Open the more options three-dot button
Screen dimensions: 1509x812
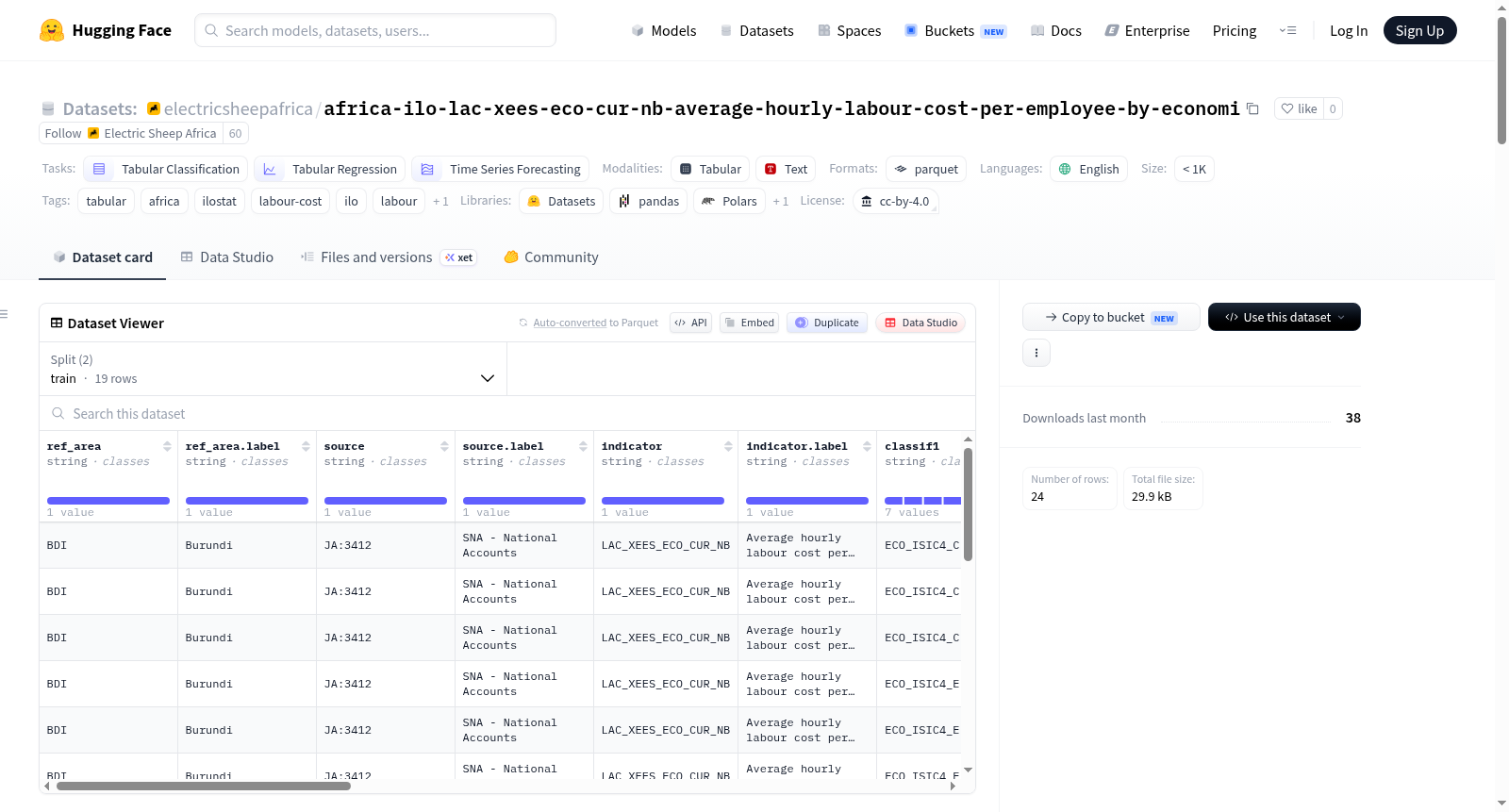1036,353
